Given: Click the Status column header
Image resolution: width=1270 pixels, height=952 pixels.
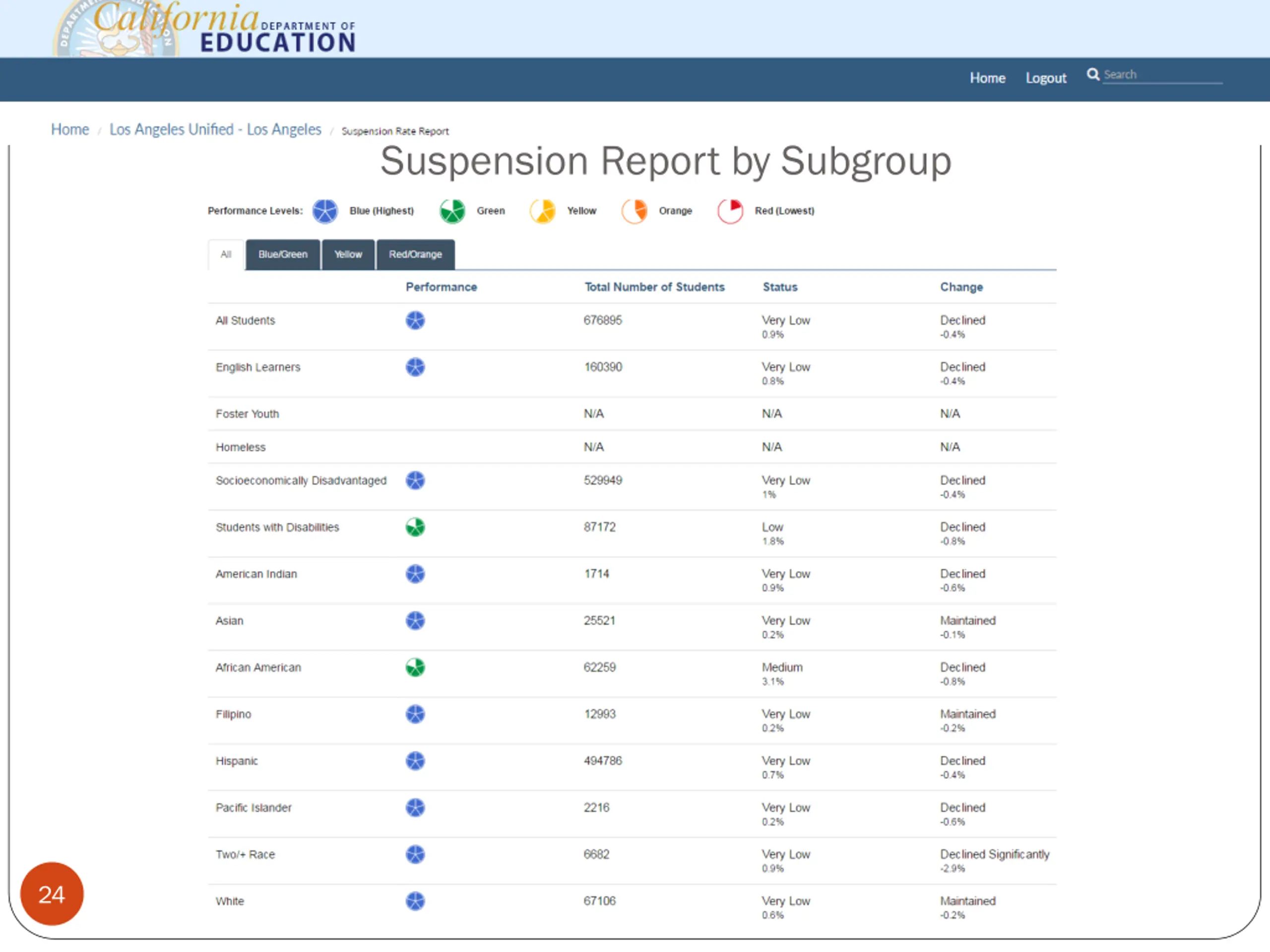Looking at the screenshot, I should point(780,287).
